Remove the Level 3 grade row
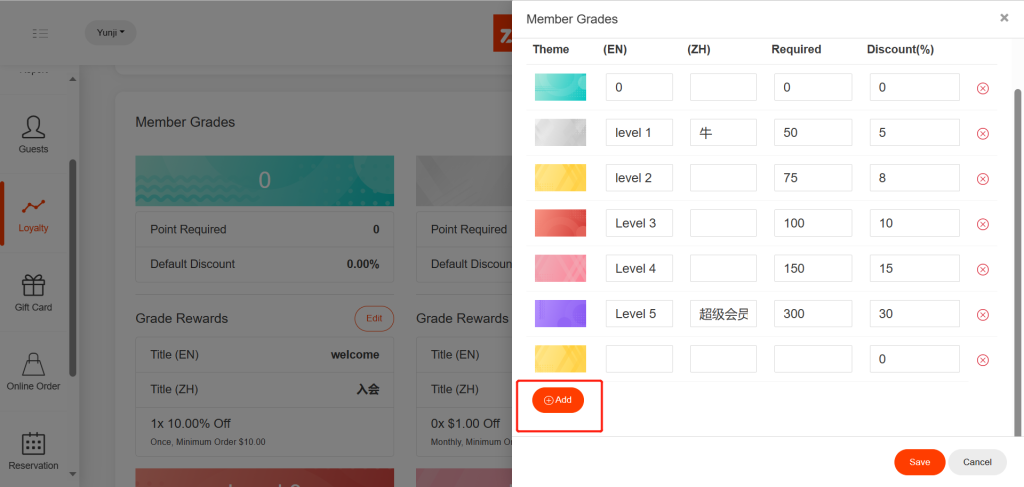Viewport: 1024px width, 487px height. [982, 224]
